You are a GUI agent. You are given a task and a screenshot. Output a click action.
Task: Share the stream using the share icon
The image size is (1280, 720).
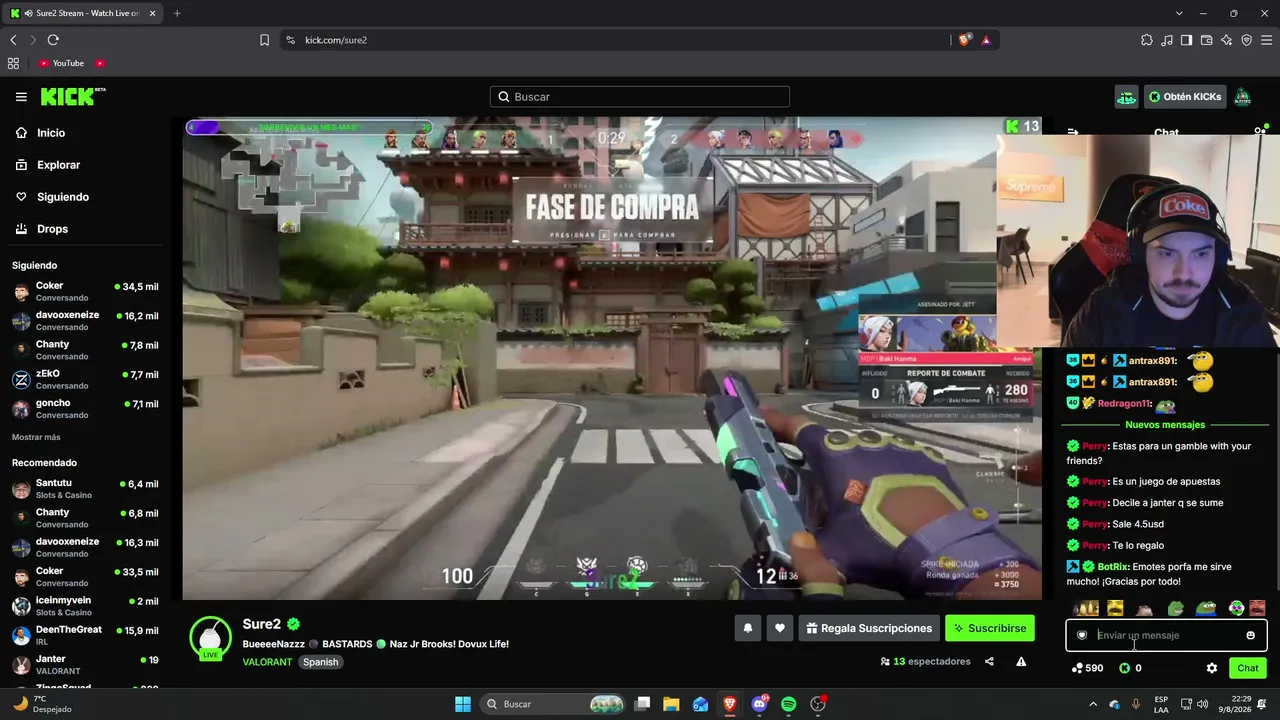(x=989, y=661)
